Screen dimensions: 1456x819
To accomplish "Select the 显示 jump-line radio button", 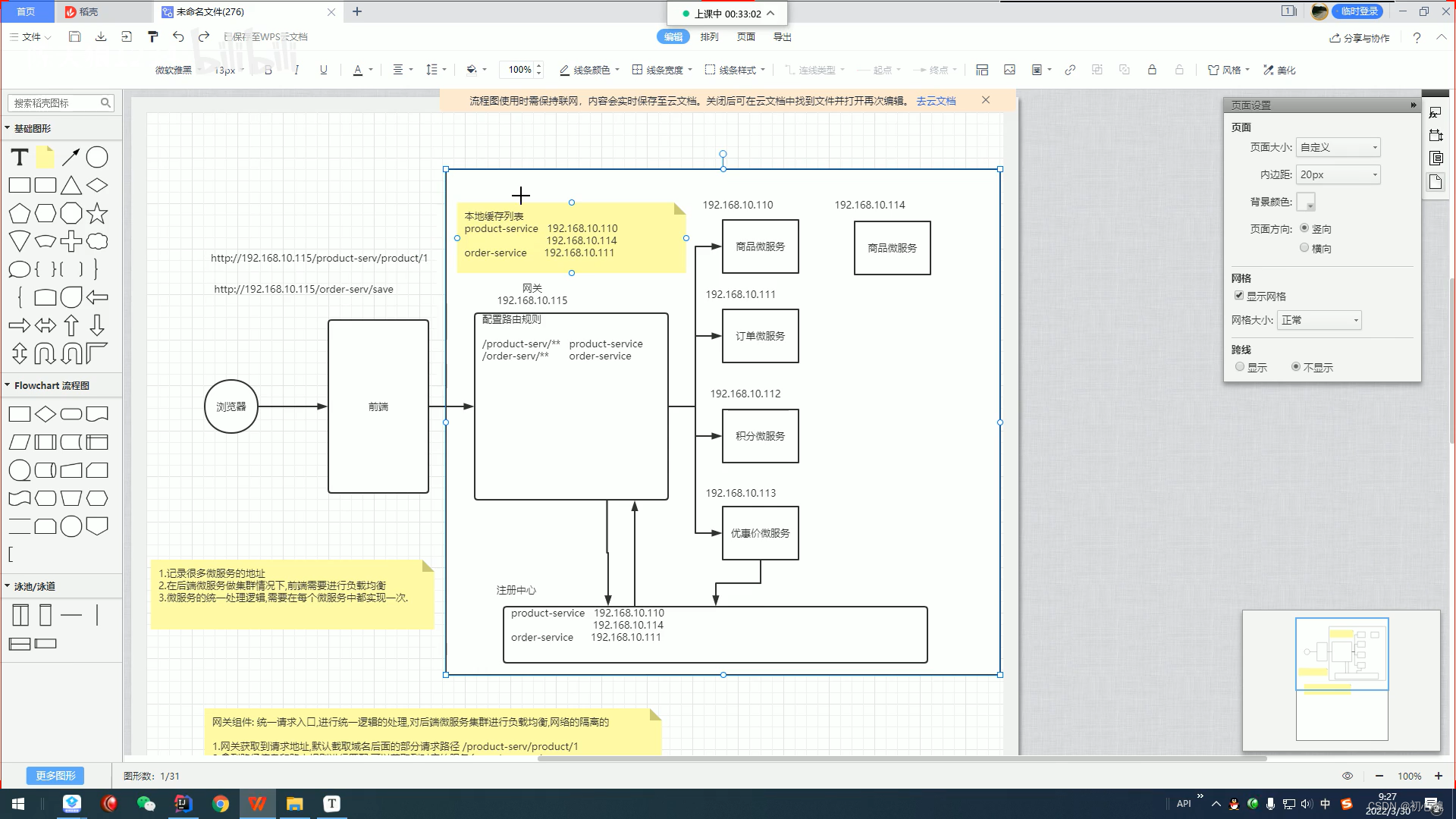I will coord(1240,367).
